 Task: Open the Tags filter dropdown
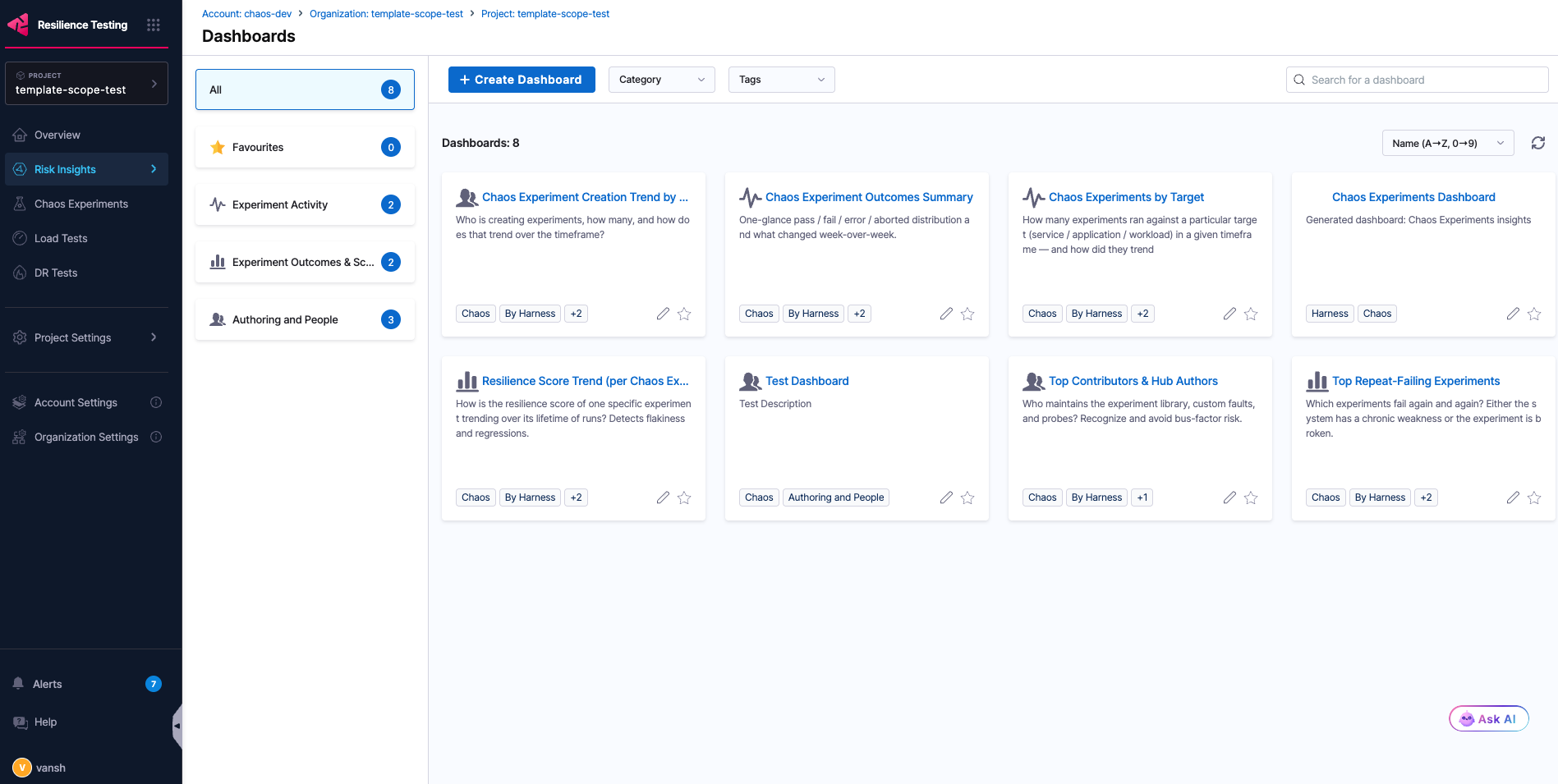tap(782, 80)
